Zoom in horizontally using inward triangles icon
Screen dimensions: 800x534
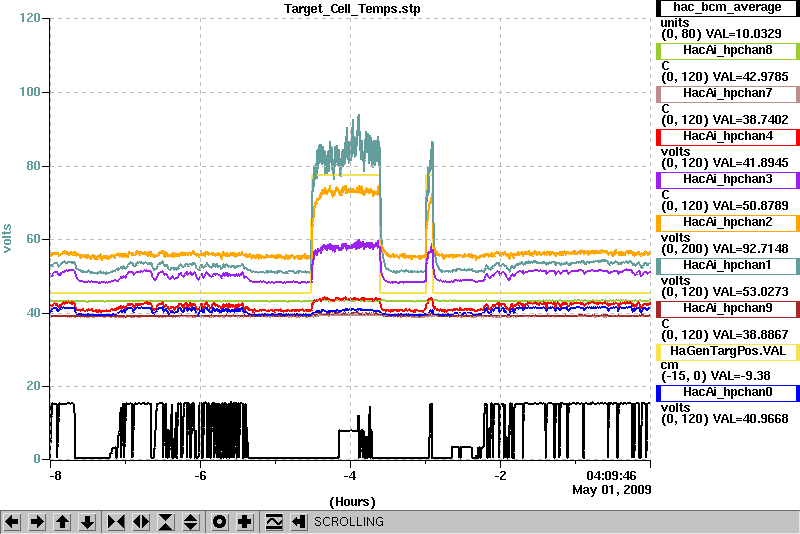(x=116, y=522)
